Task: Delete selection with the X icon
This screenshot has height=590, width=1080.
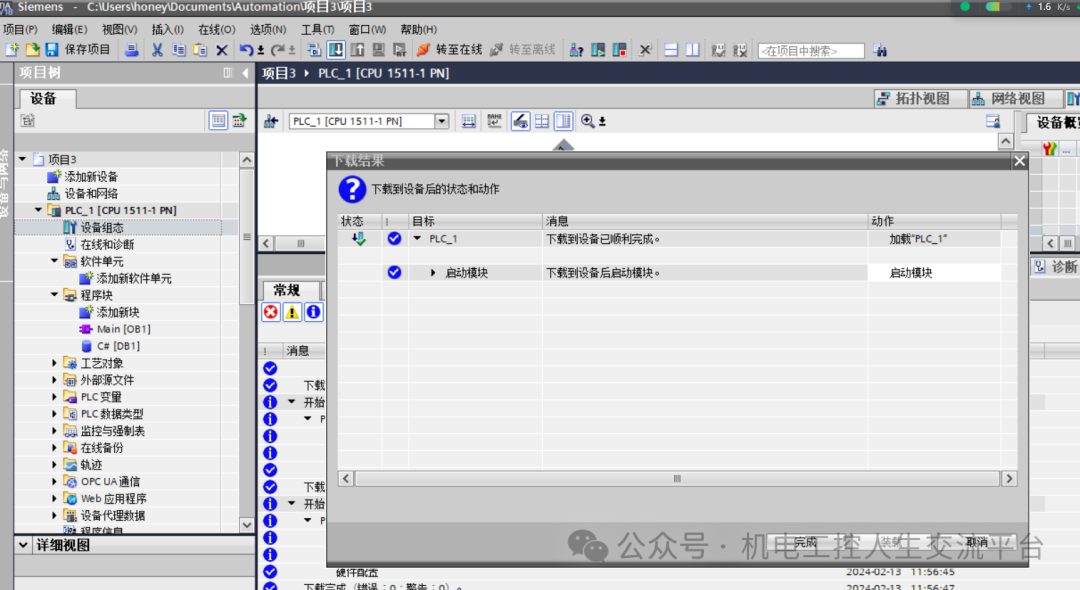Action: coord(221,50)
